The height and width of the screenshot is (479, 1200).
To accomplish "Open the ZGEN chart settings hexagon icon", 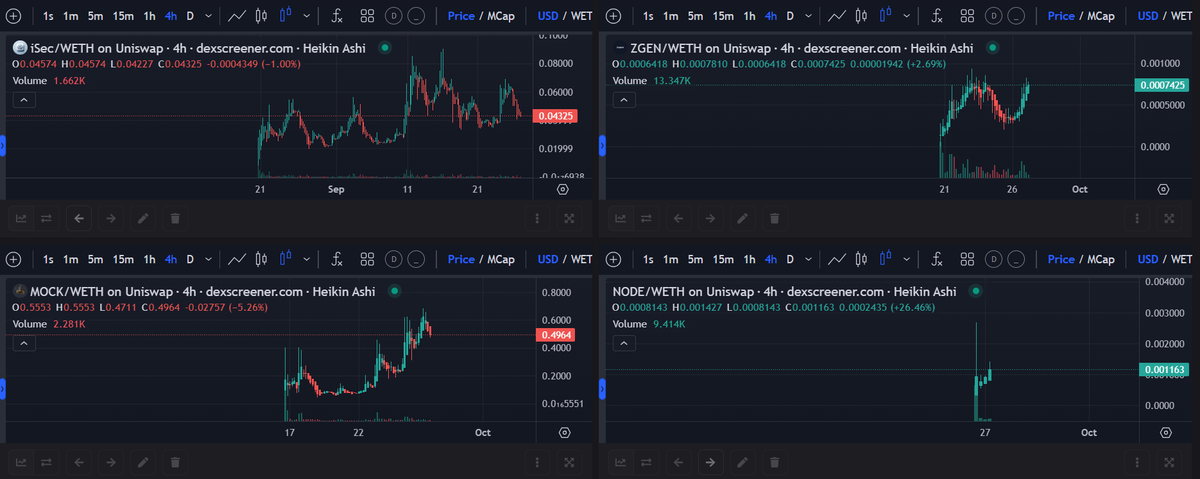I will [1163, 188].
